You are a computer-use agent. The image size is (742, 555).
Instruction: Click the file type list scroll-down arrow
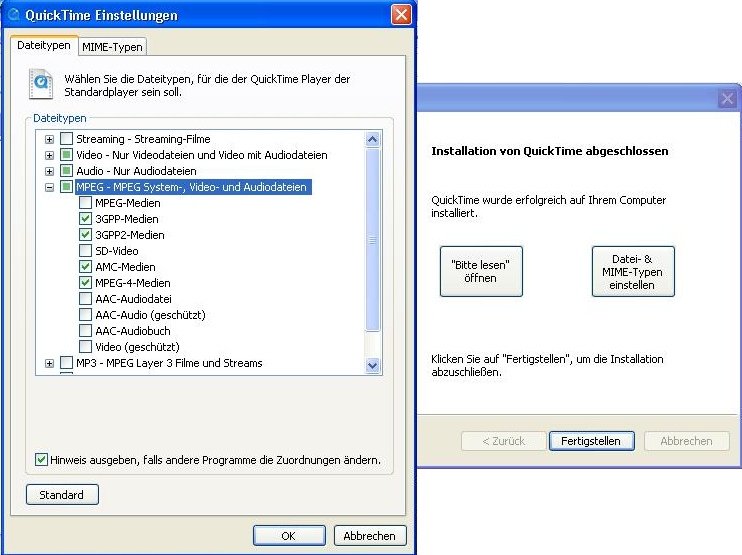[372, 365]
